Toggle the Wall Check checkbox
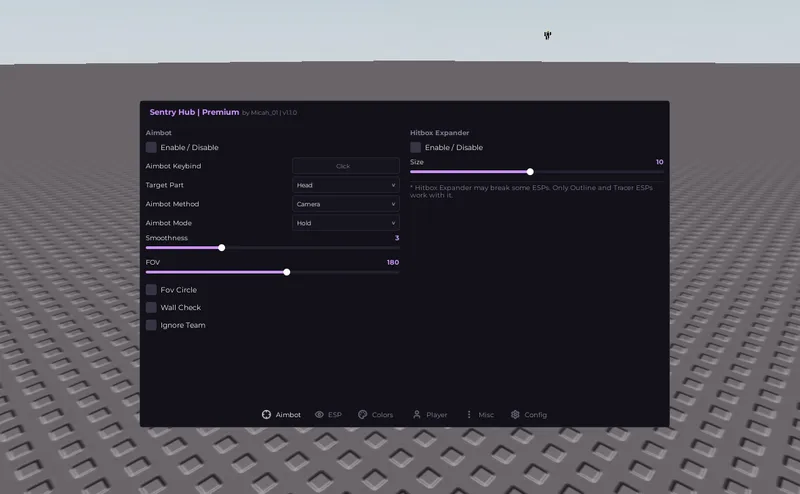The width and height of the screenshot is (800, 494). point(151,307)
